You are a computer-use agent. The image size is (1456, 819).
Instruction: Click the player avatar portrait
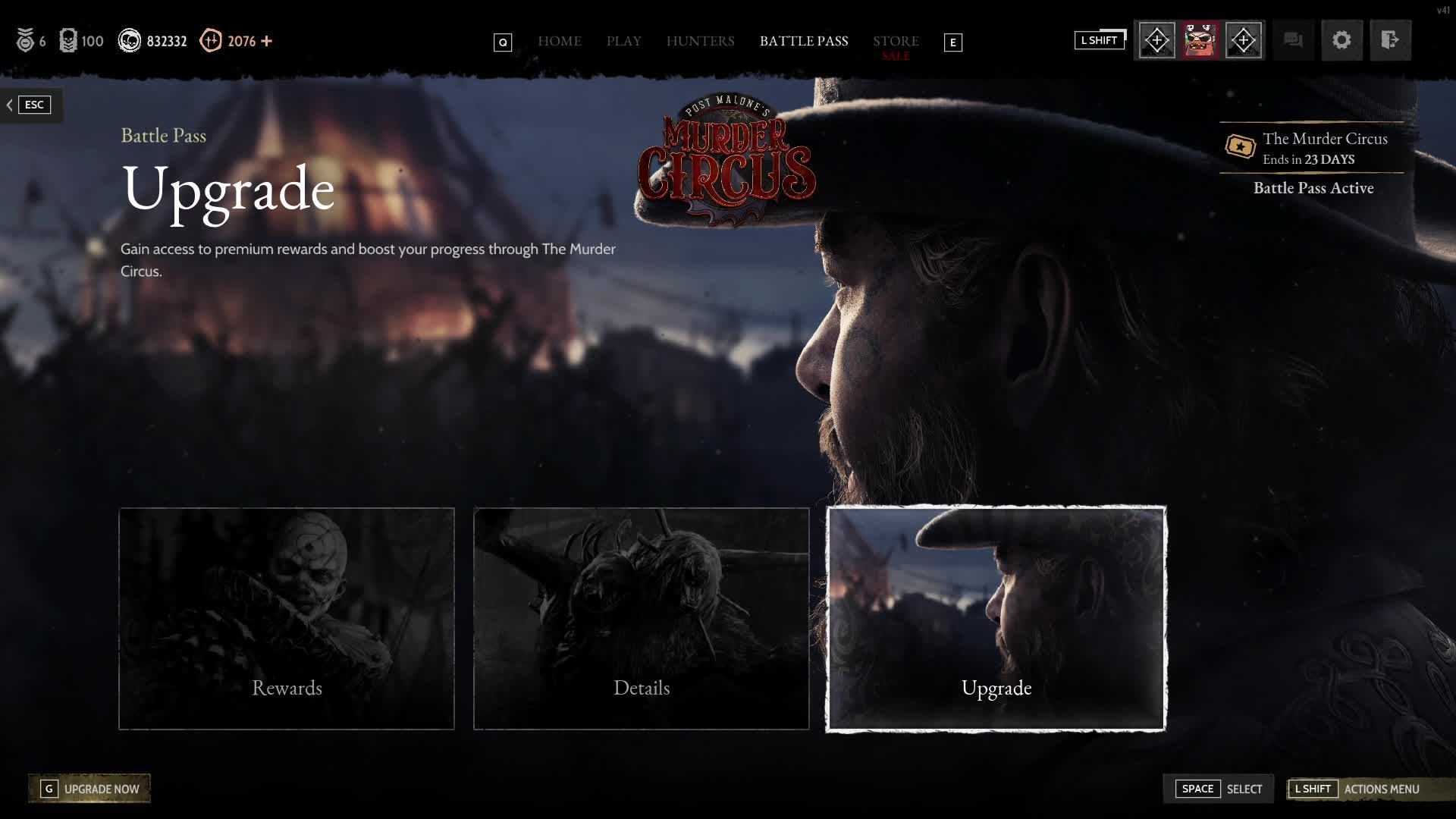click(x=1200, y=40)
